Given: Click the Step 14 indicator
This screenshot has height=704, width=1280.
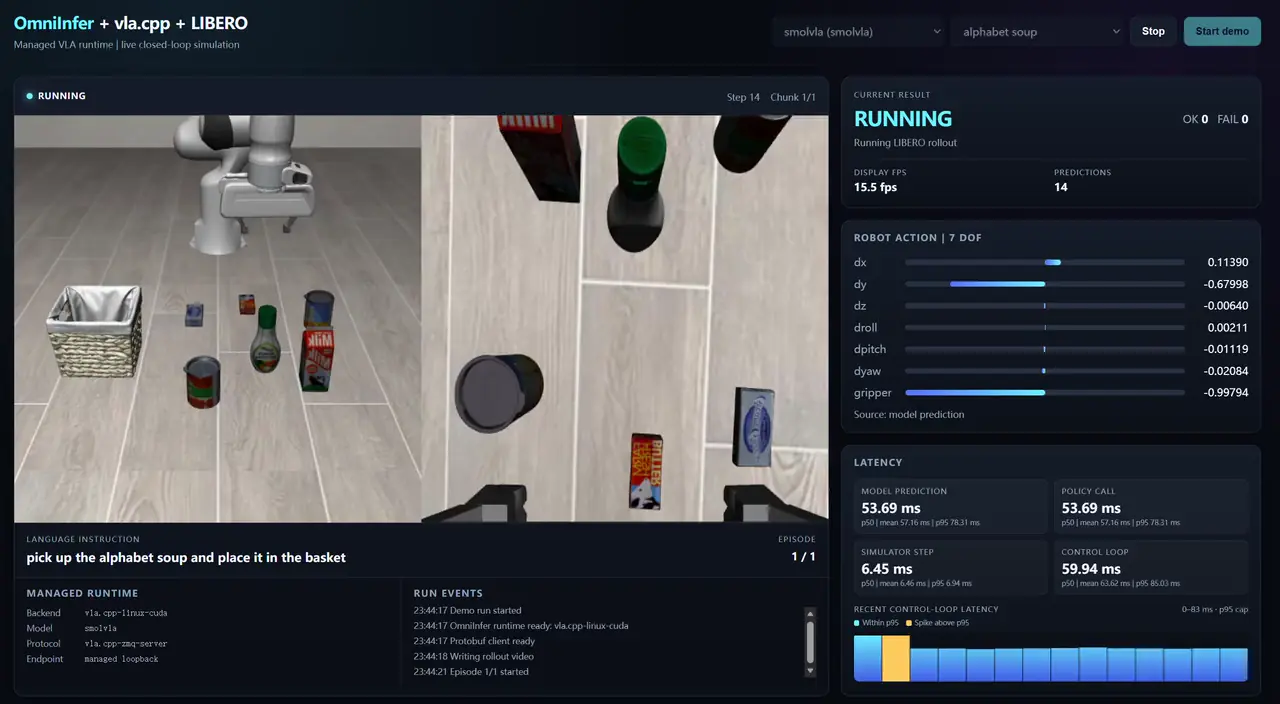Looking at the screenshot, I should pos(743,97).
